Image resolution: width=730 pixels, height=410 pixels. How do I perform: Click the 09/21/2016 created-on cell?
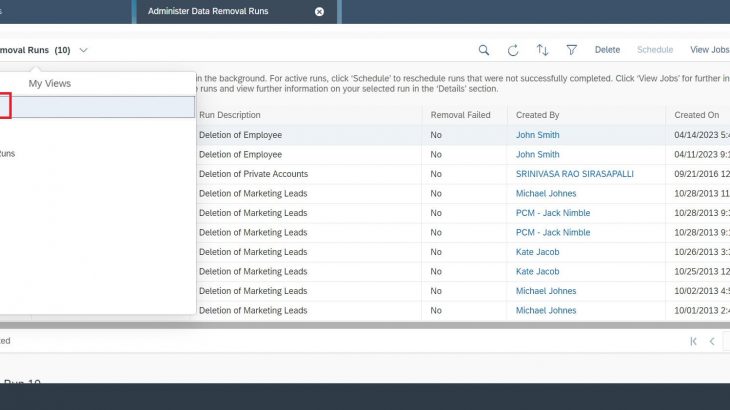pos(702,174)
